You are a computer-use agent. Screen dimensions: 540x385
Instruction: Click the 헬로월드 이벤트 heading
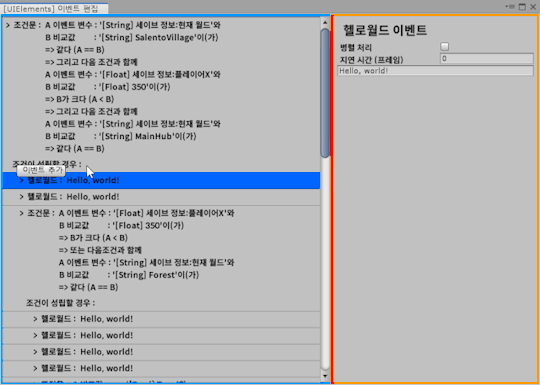[385, 30]
